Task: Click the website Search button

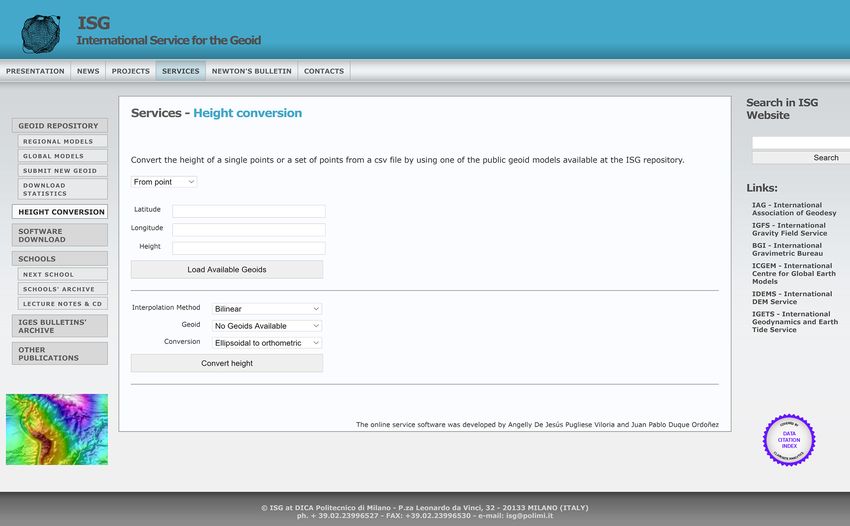Action: 801,158
